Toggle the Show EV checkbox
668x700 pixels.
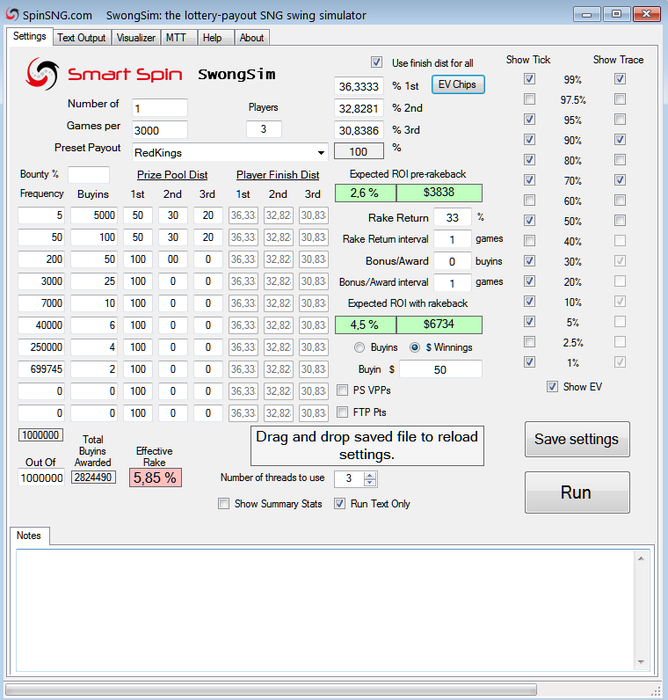[552, 387]
